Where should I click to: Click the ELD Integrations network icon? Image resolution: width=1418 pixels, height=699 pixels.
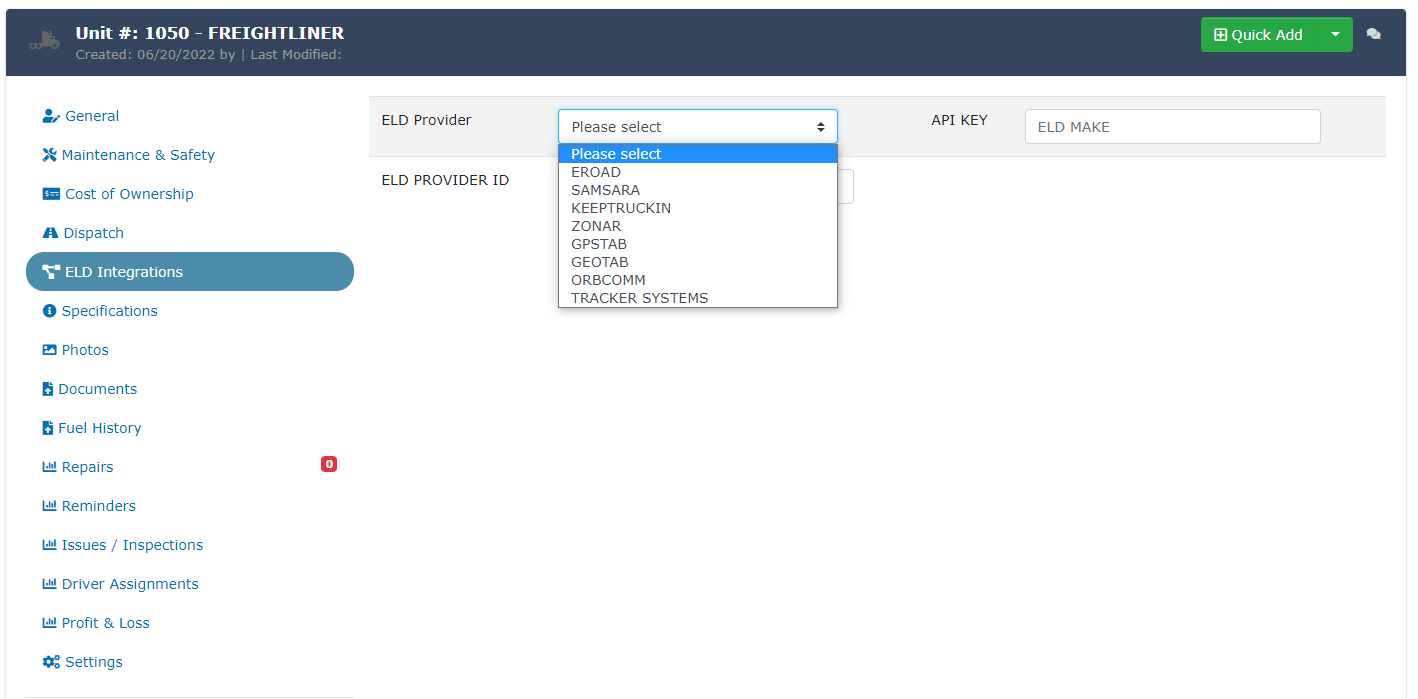51,272
